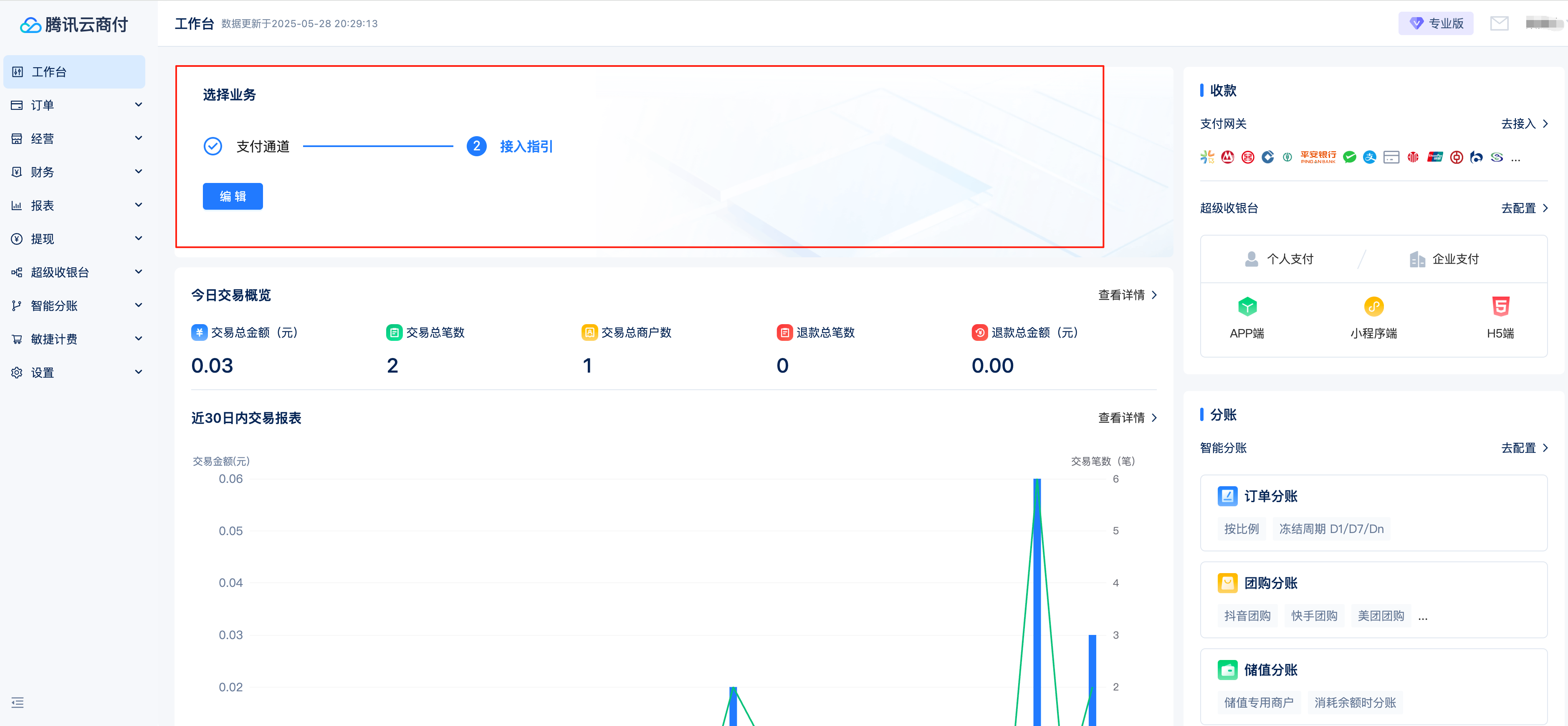Click the 消耗余额时分账 tag
The height and width of the screenshot is (726, 1568).
(1355, 703)
